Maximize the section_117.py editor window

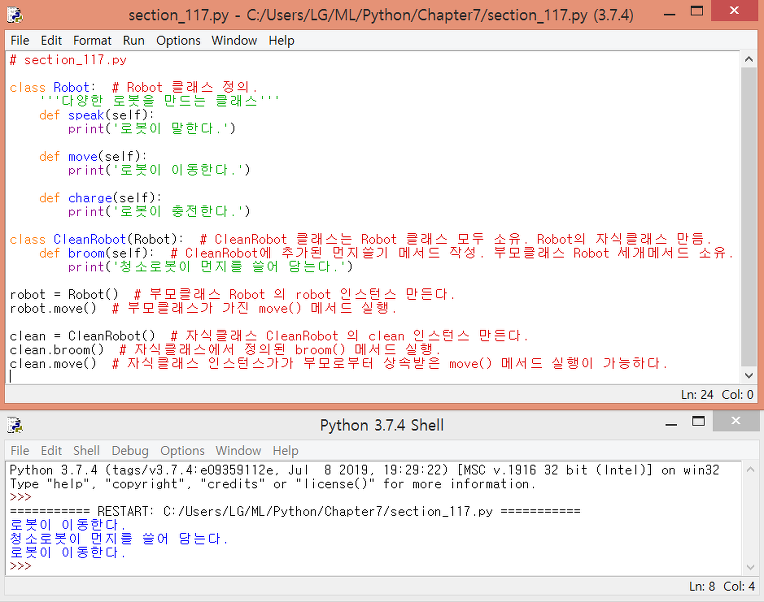697,12
